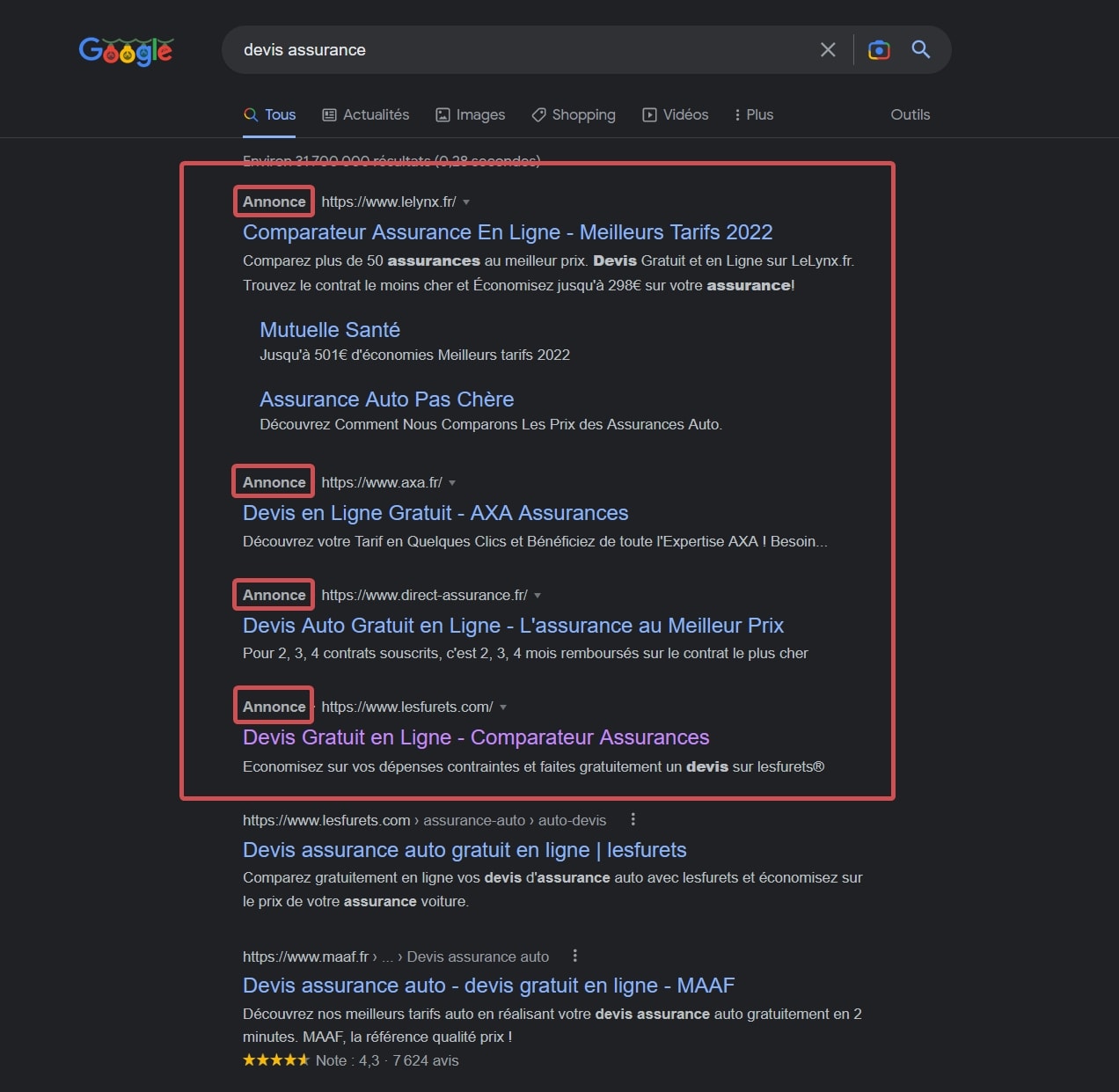Screen dimensions: 1119x1092
Task: Open Devis assurance auto MAAF result
Action: point(488,986)
